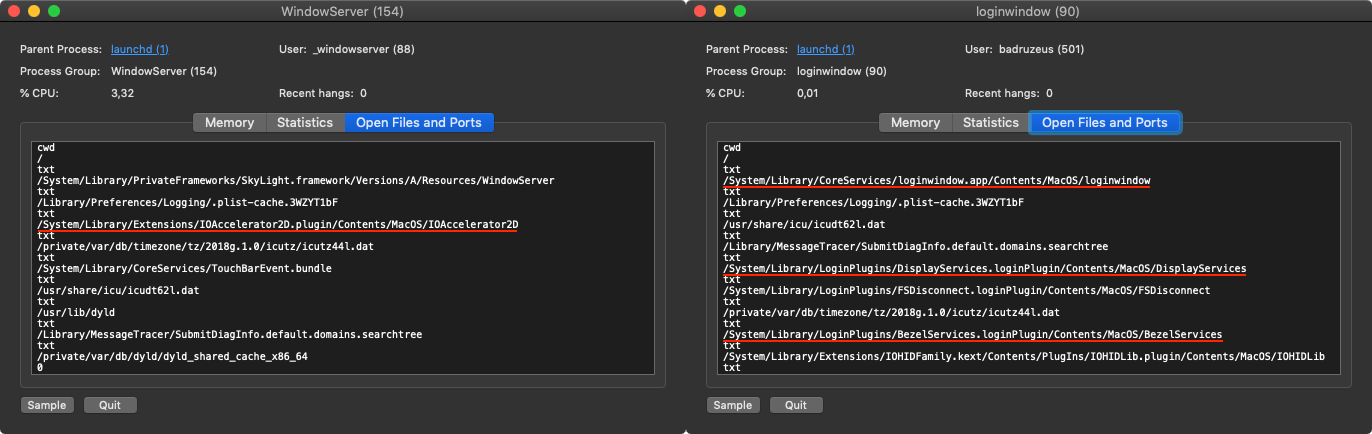
Task: Click SubmitDiagInfo searchtree path in loginwindow window
Action: point(915,247)
